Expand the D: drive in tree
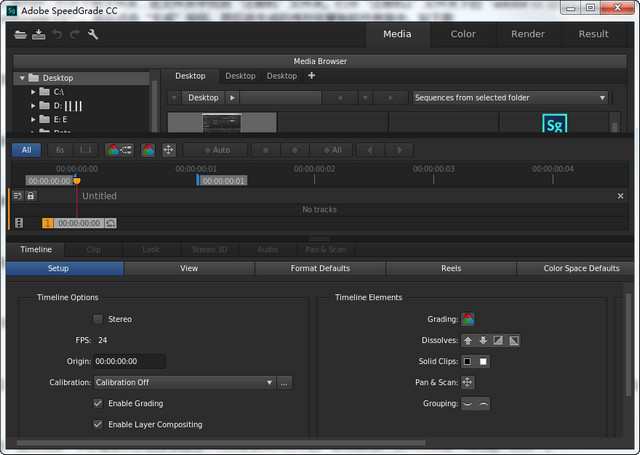 click(x=33, y=106)
